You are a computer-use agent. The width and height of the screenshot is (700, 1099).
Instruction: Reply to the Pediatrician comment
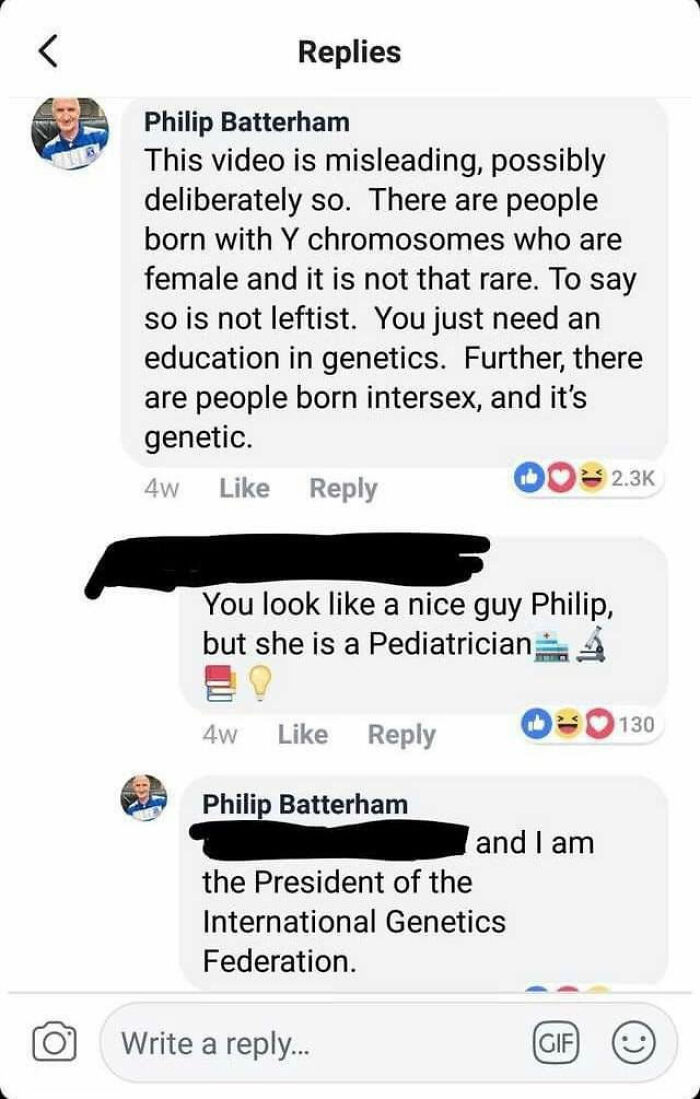(x=403, y=735)
